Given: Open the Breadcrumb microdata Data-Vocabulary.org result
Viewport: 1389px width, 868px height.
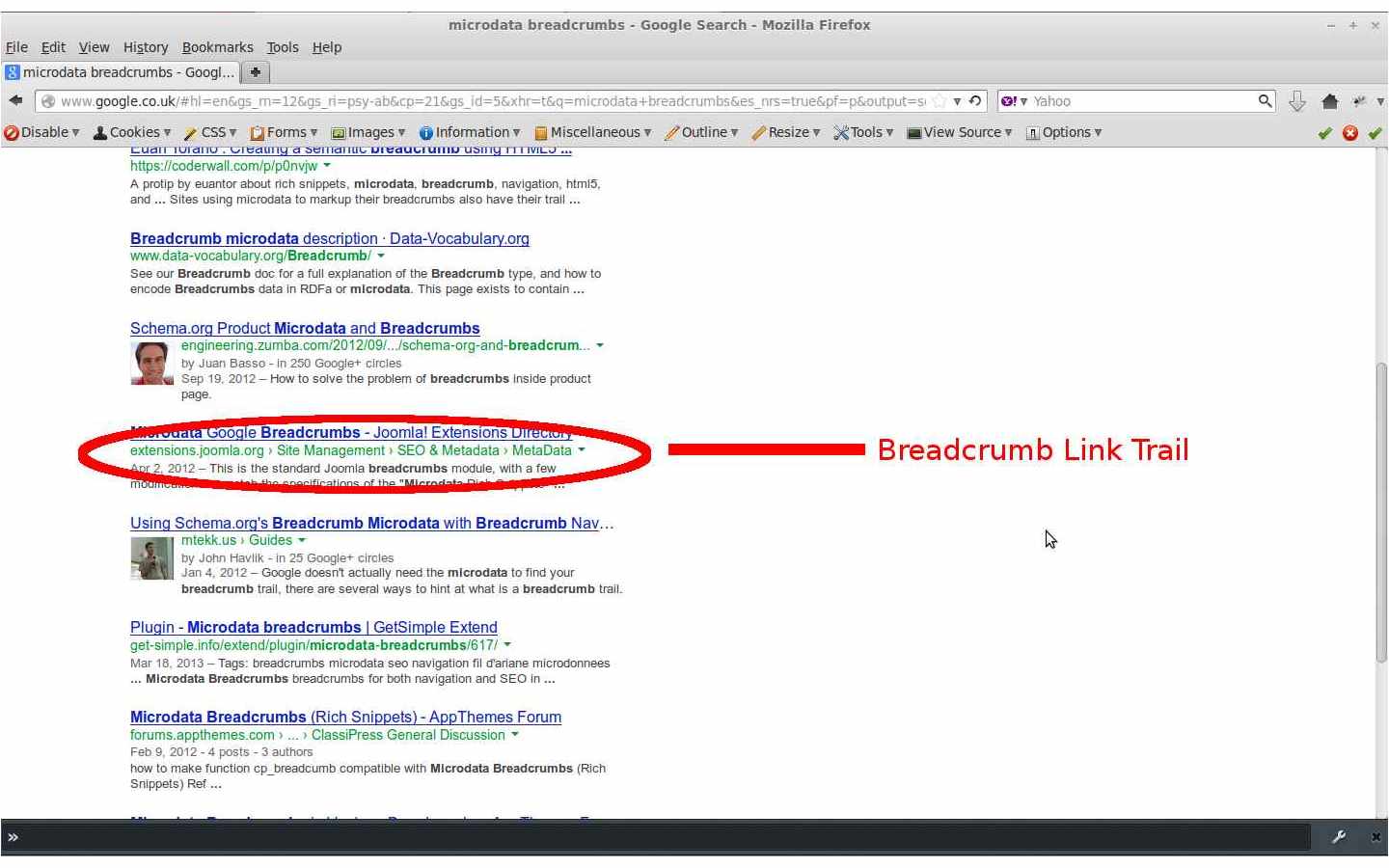Looking at the screenshot, I should (329, 238).
